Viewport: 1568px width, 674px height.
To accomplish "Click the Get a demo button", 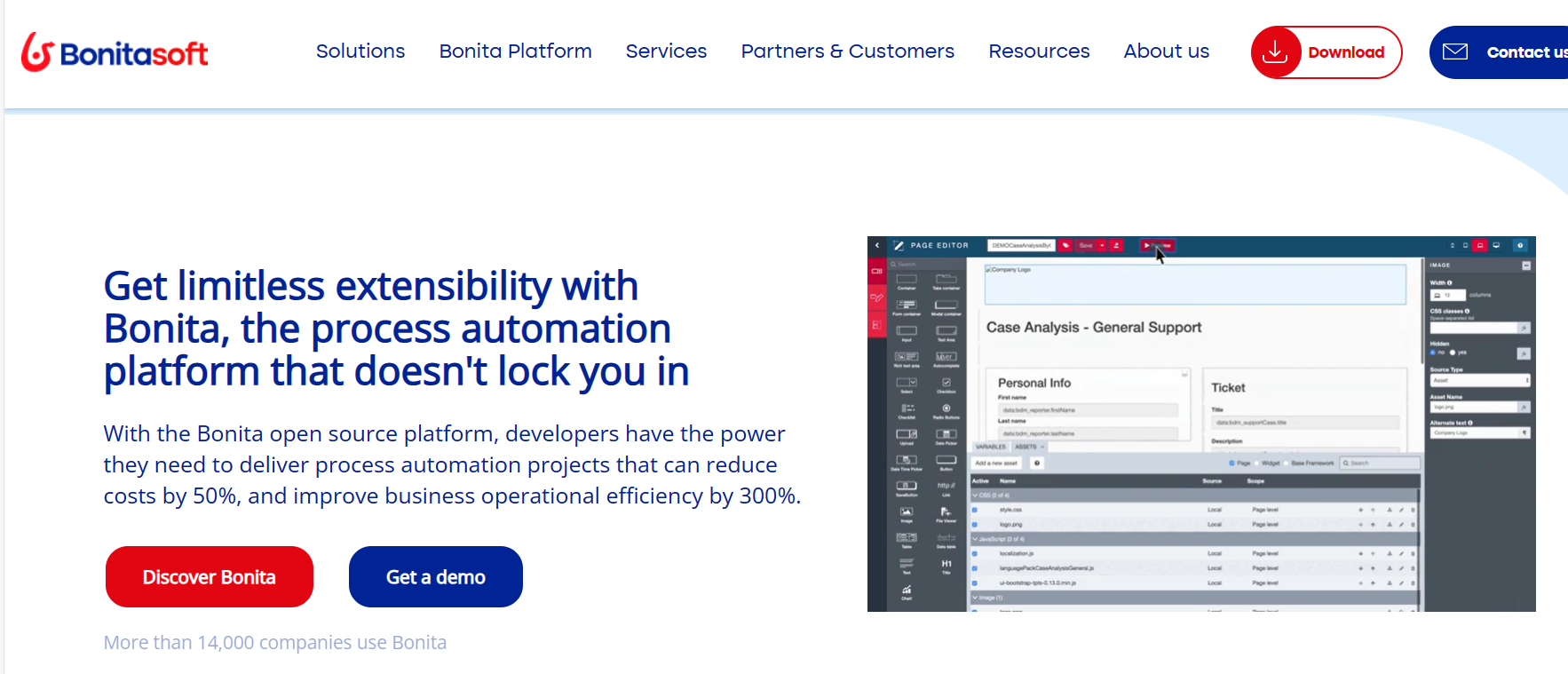I will click(x=435, y=577).
